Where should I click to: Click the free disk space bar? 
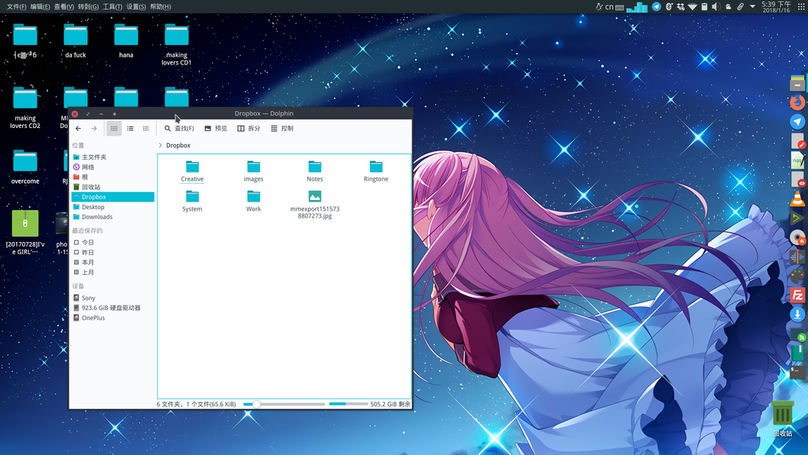pyautogui.click(x=348, y=404)
